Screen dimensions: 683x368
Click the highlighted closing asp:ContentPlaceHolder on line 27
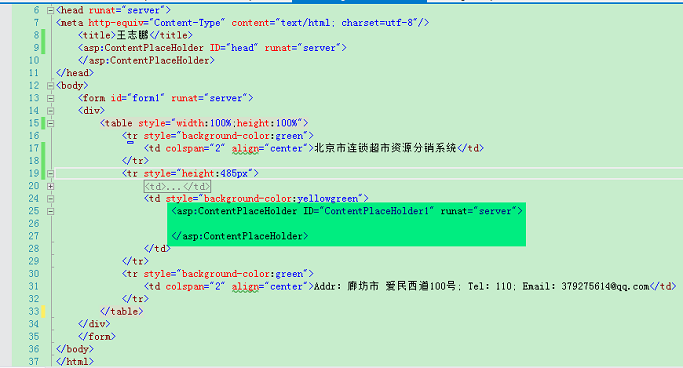[x=240, y=236]
